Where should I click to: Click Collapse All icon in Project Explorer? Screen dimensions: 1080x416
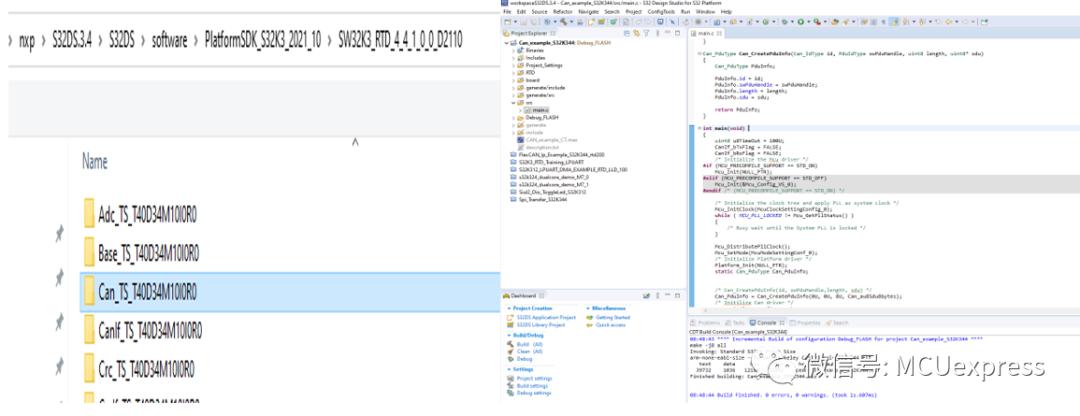[x=627, y=33]
